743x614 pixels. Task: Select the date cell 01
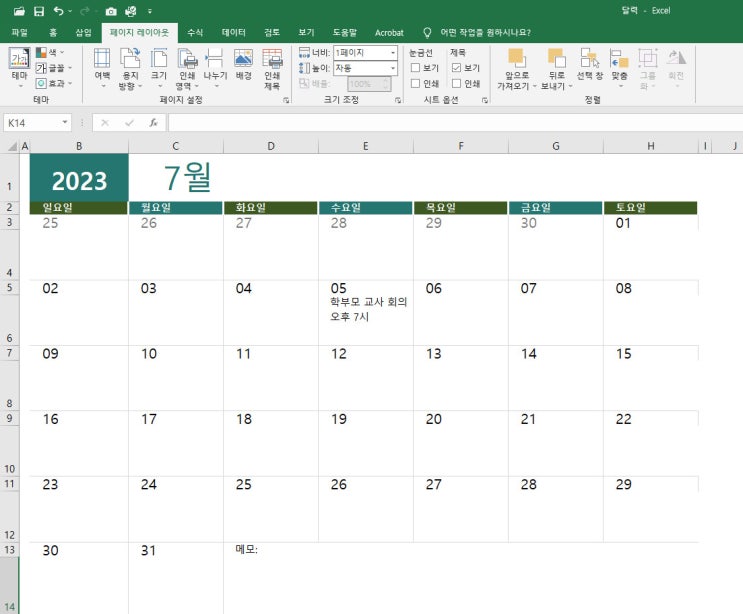(650, 223)
